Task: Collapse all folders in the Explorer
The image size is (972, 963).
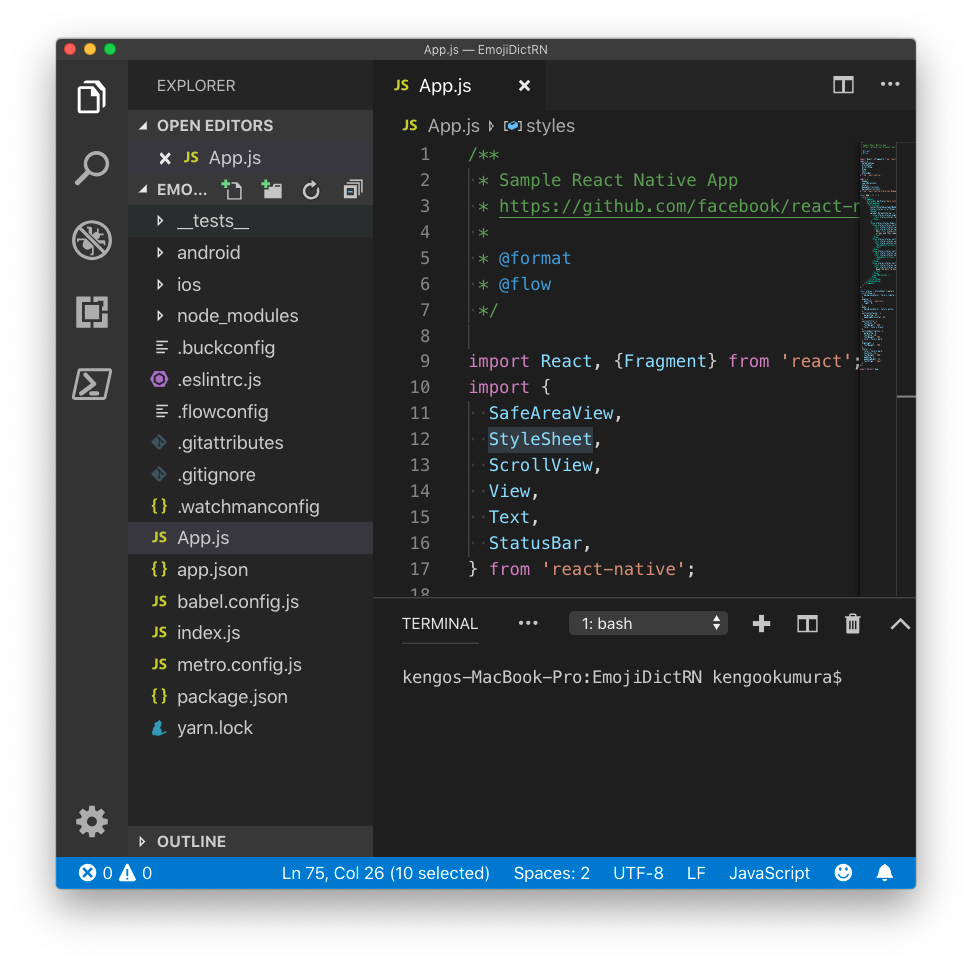Action: [x=352, y=189]
